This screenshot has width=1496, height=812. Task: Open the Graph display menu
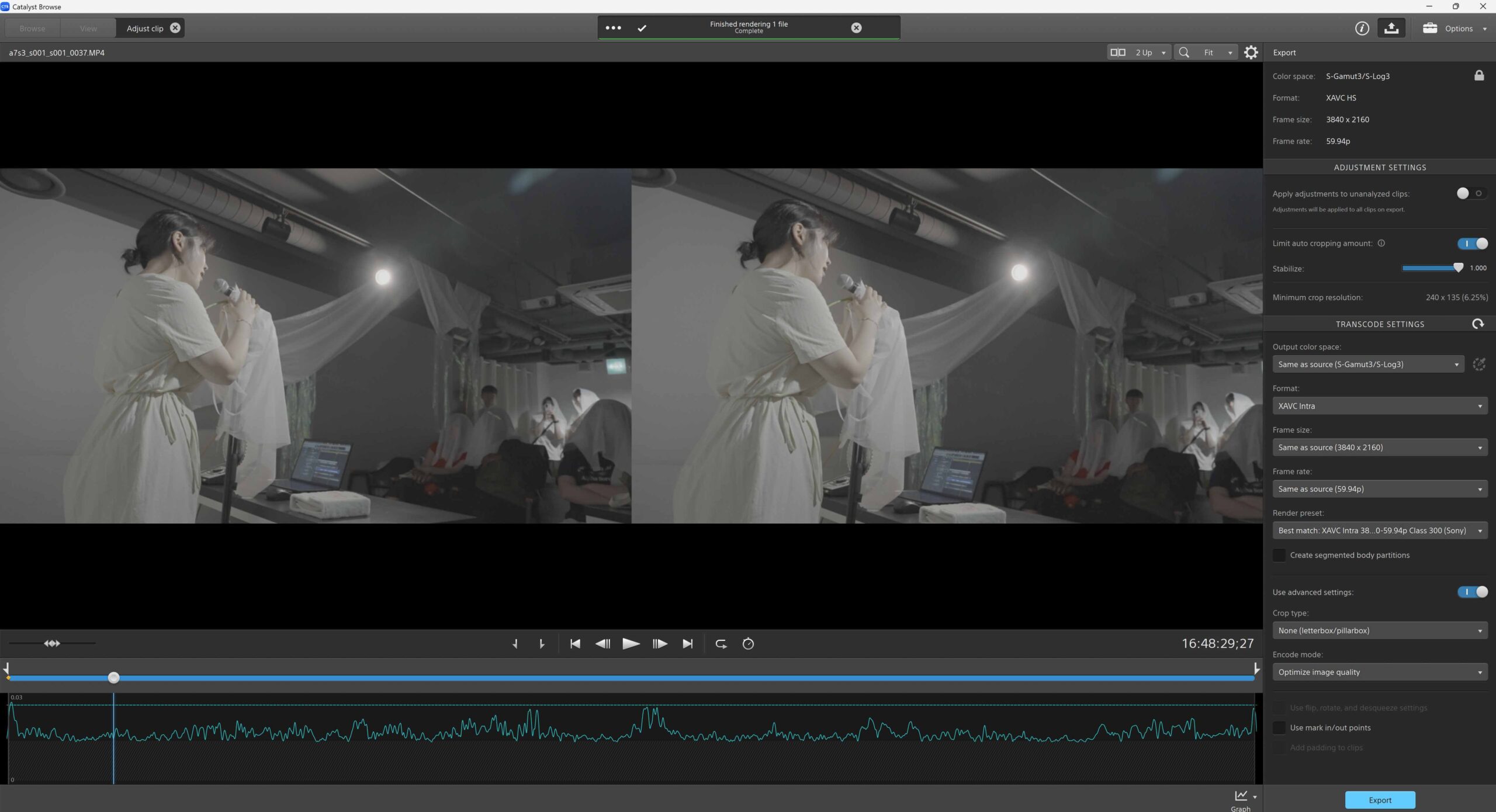coord(1245,800)
